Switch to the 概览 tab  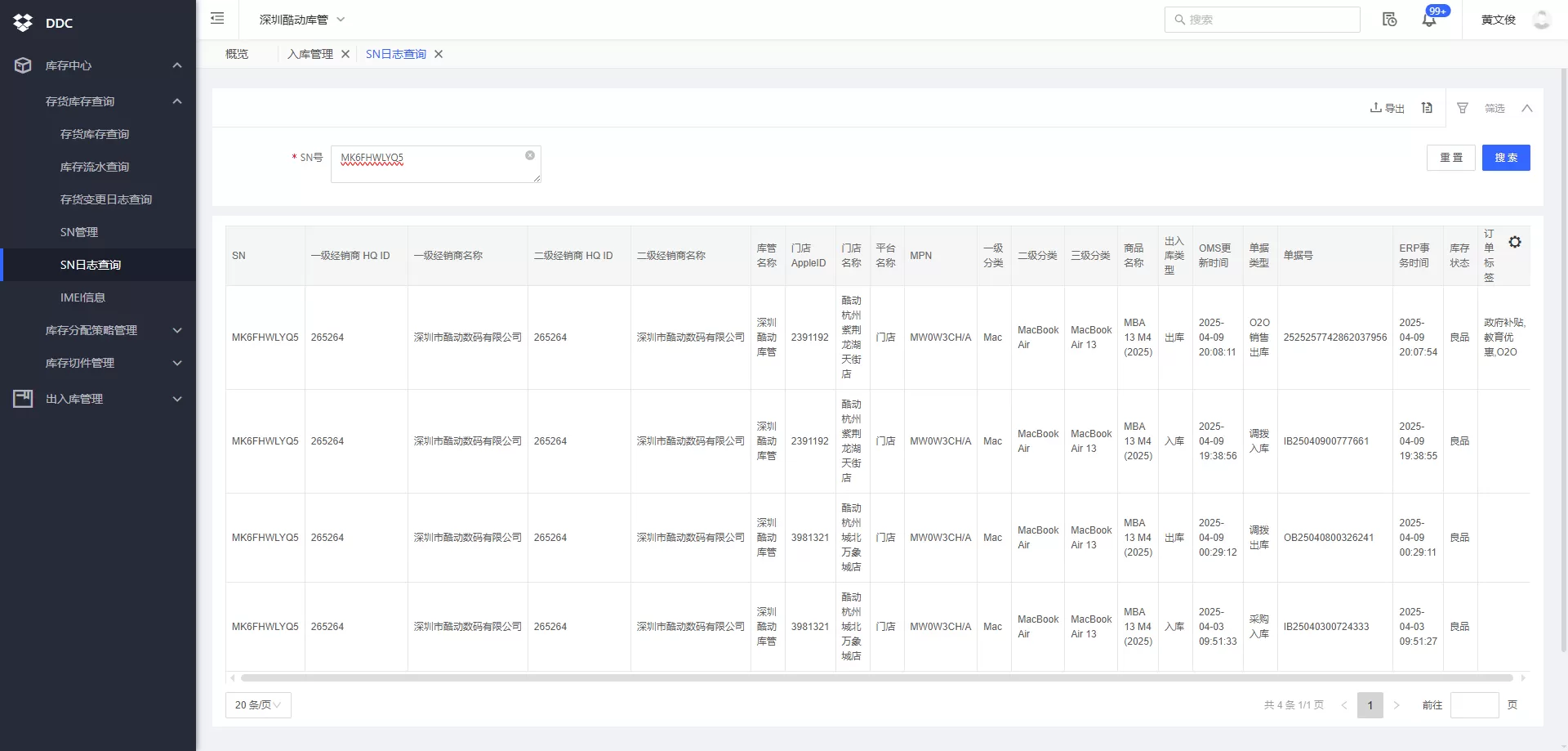click(237, 54)
